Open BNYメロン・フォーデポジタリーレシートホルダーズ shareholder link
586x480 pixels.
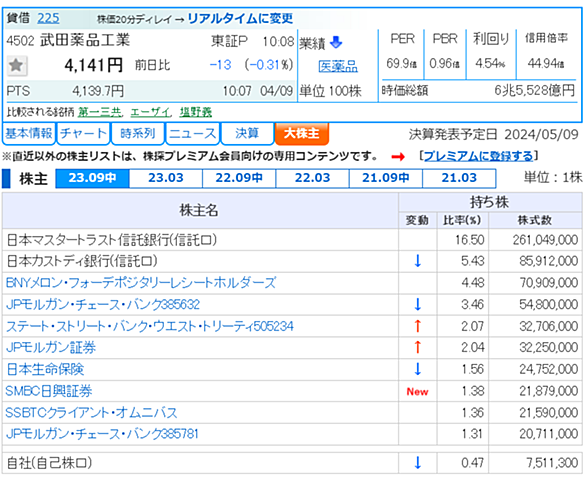click(x=141, y=283)
